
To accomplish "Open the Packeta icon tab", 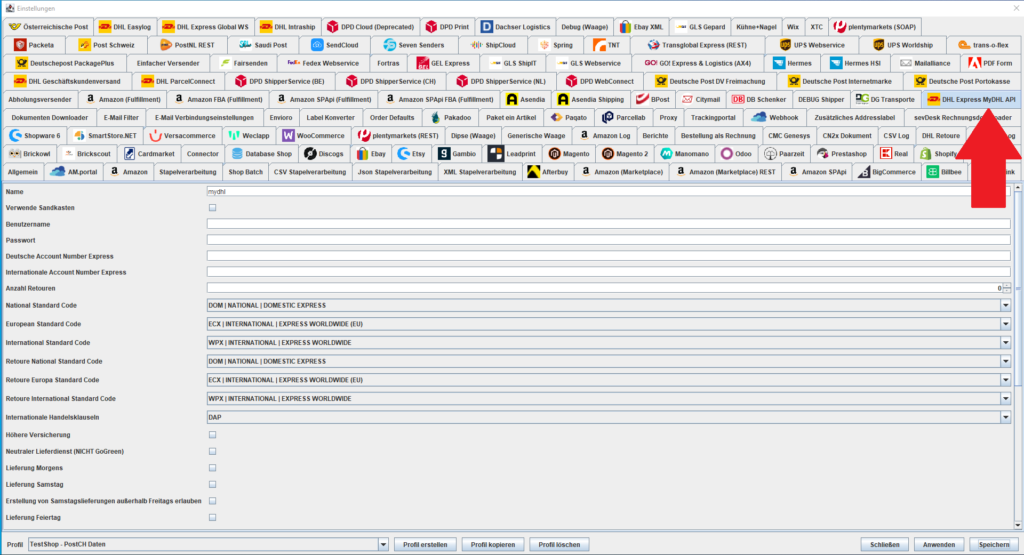I will [20, 45].
